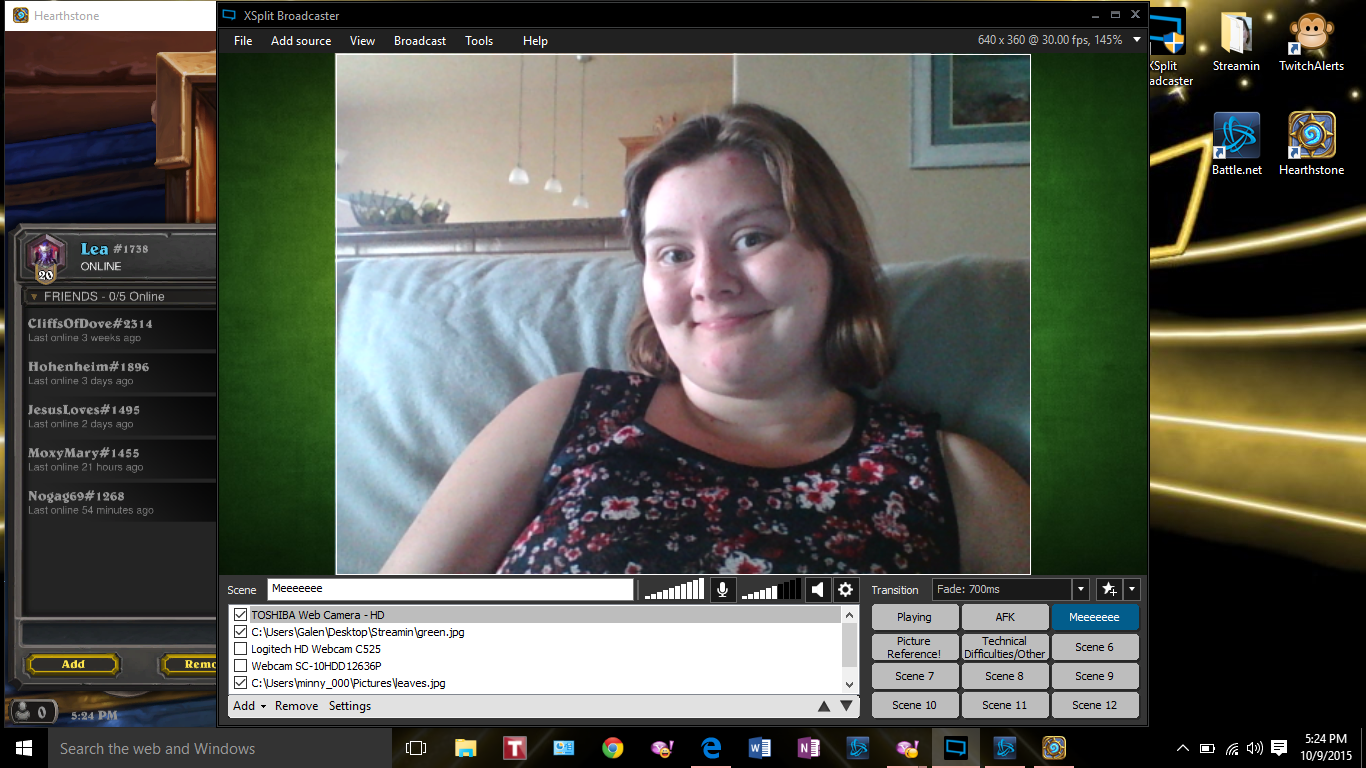Open the Tools menu
The width and height of the screenshot is (1366, 768).
pyautogui.click(x=479, y=41)
